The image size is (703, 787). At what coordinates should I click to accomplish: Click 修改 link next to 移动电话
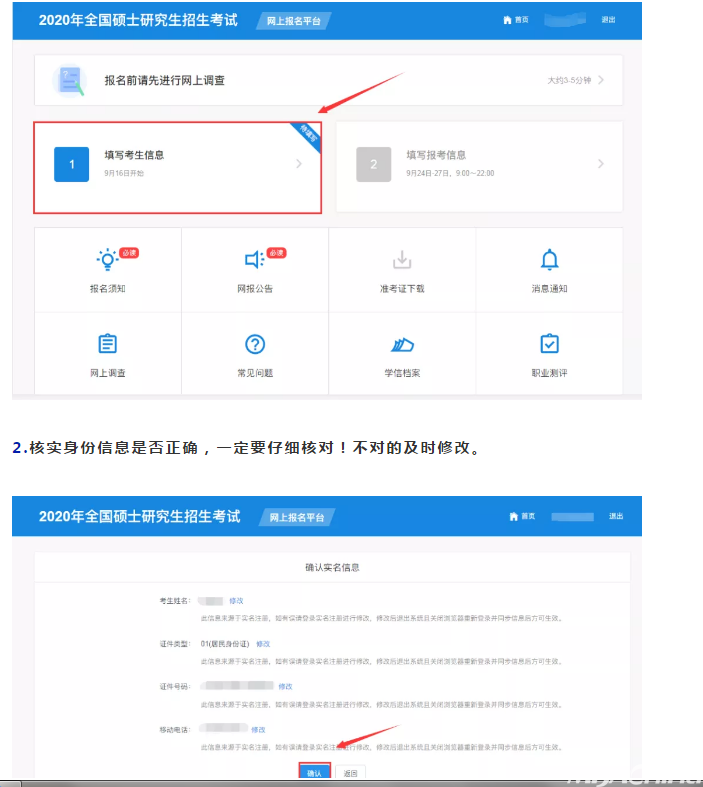pyautogui.click(x=258, y=729)
